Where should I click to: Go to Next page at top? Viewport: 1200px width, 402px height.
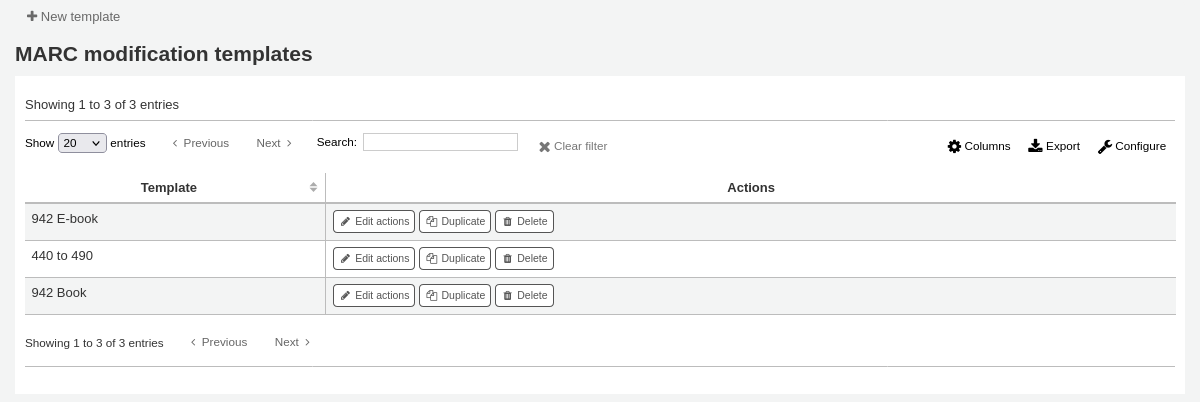(274, 143)
